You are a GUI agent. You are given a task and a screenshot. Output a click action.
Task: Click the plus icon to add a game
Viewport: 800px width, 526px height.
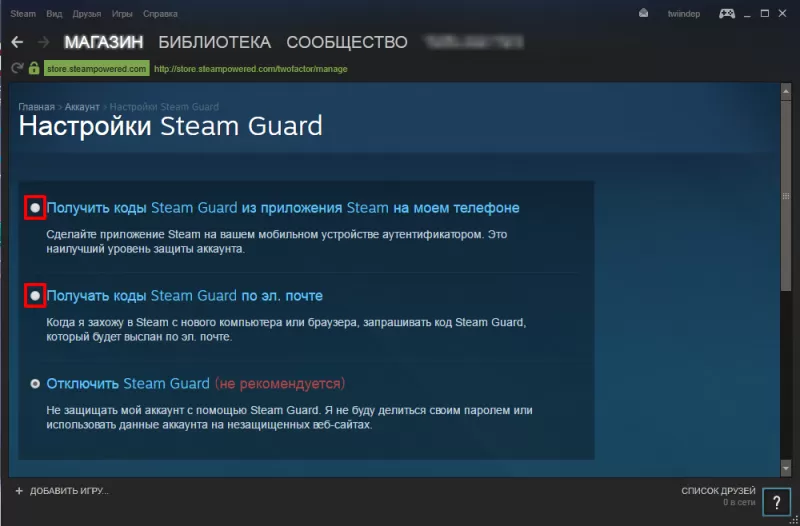click(x=19, y=491)
